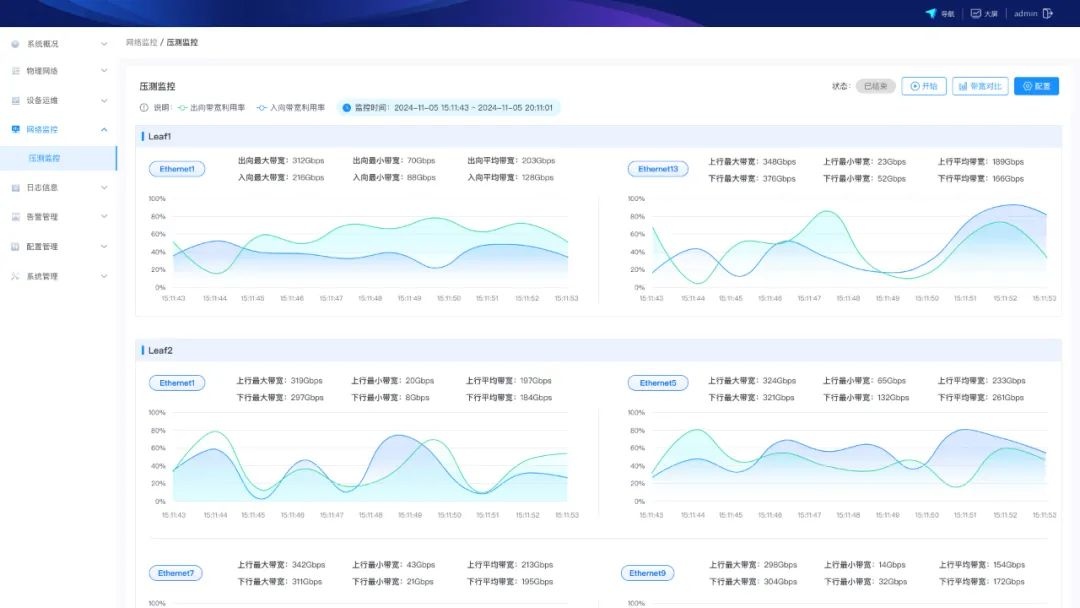The height and width of the screenshot is (608, 1080).
Task: Click the blue 配置 button
Action: tap(1036, 86)
